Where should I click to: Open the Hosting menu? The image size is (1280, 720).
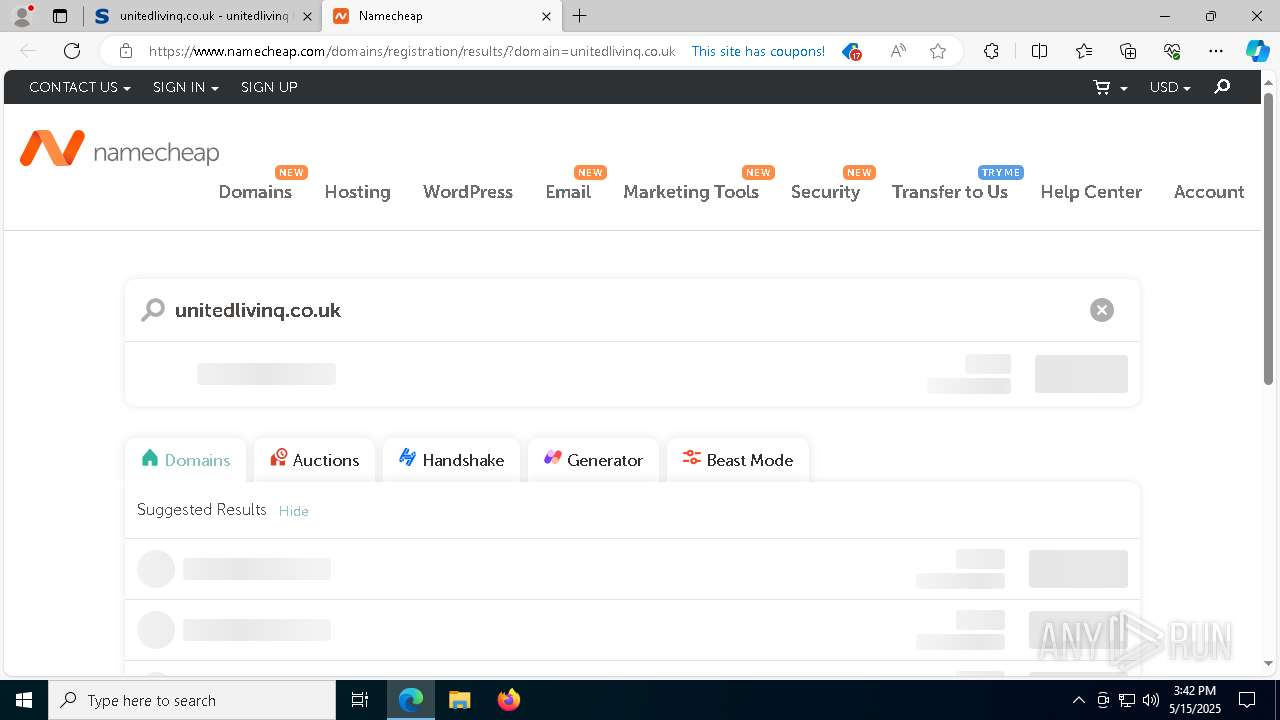357,192
